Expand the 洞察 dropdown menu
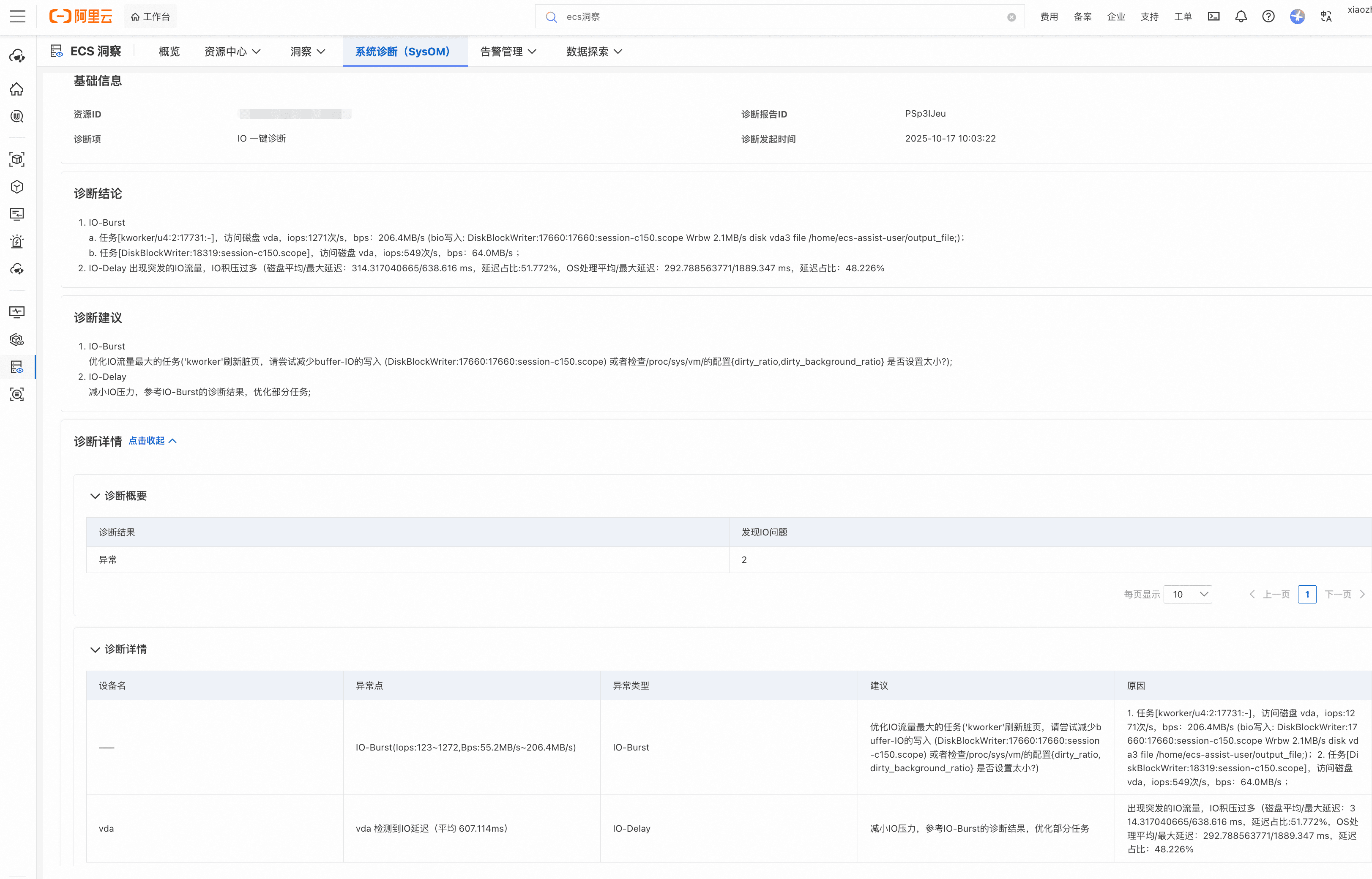 [x=308, y=52]
